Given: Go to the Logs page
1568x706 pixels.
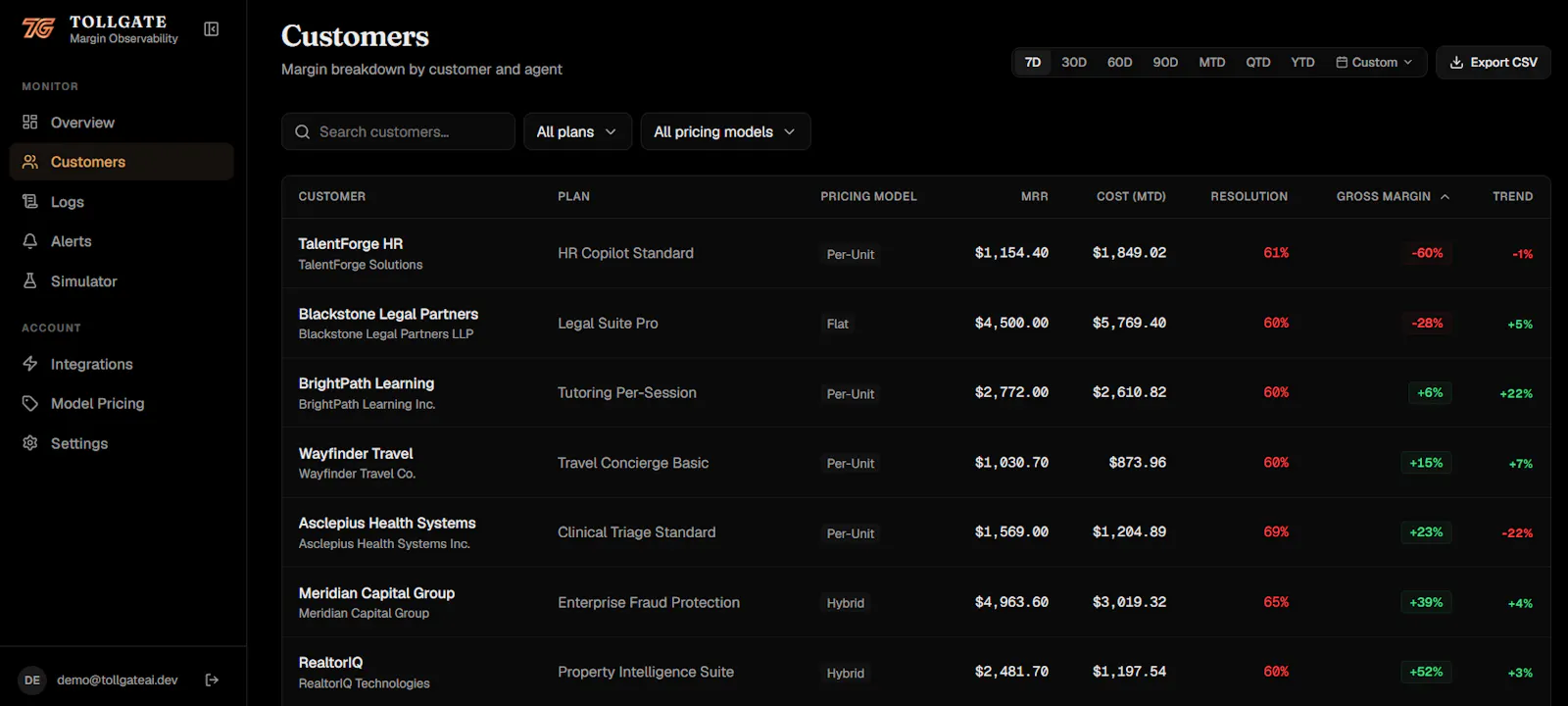Looking at the screenshot, I should click(122, 201).
